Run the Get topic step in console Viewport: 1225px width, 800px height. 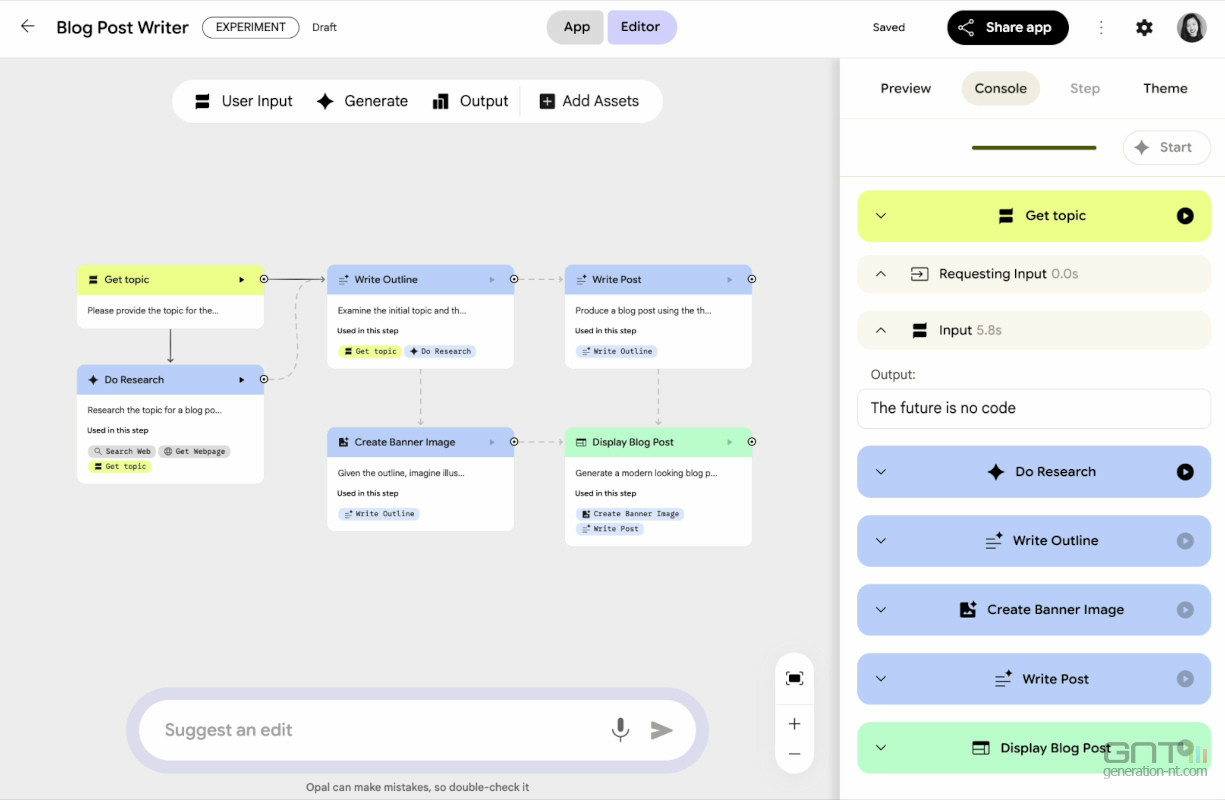pyautogui.click(x=1185, y=216)
